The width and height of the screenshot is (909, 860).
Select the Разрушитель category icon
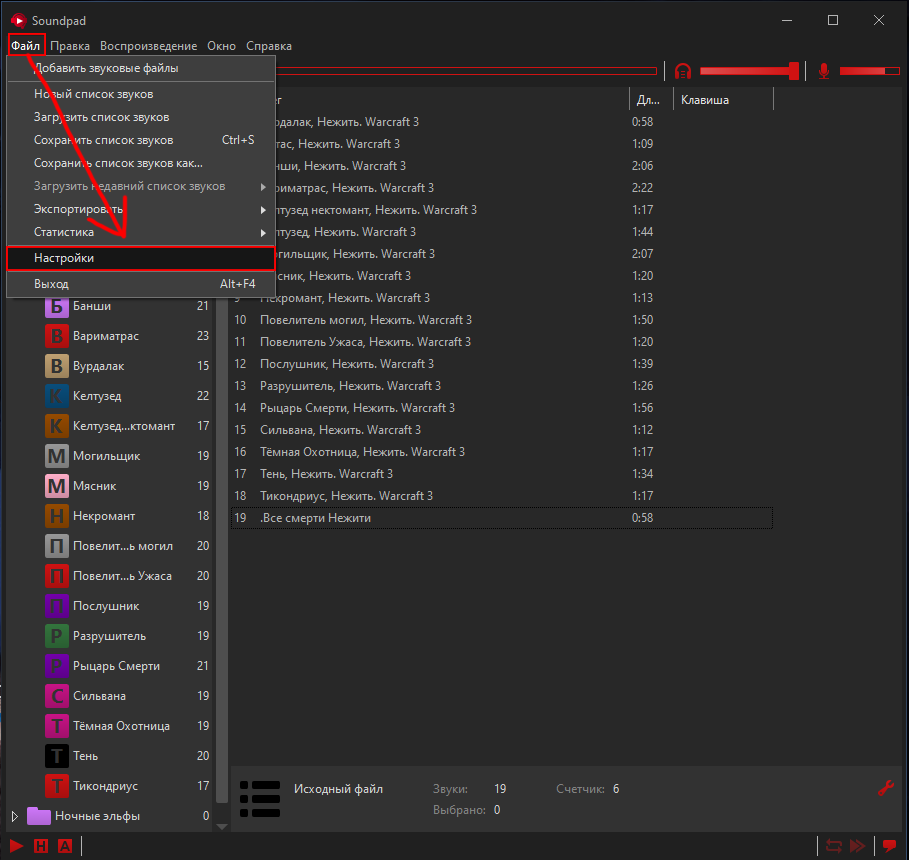[57, 636]
